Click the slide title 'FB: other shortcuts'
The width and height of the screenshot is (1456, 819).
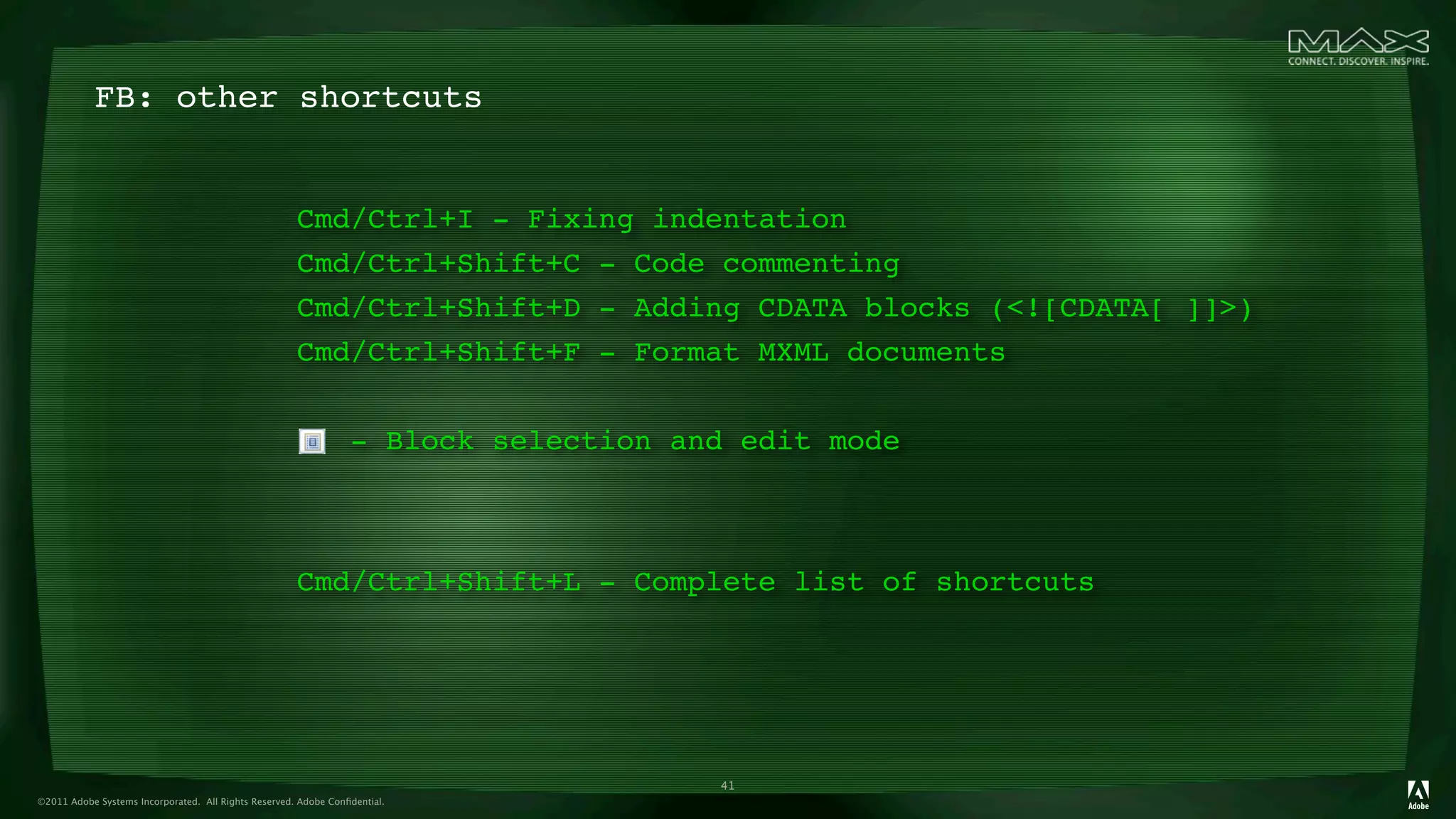(x=288, y=97)
